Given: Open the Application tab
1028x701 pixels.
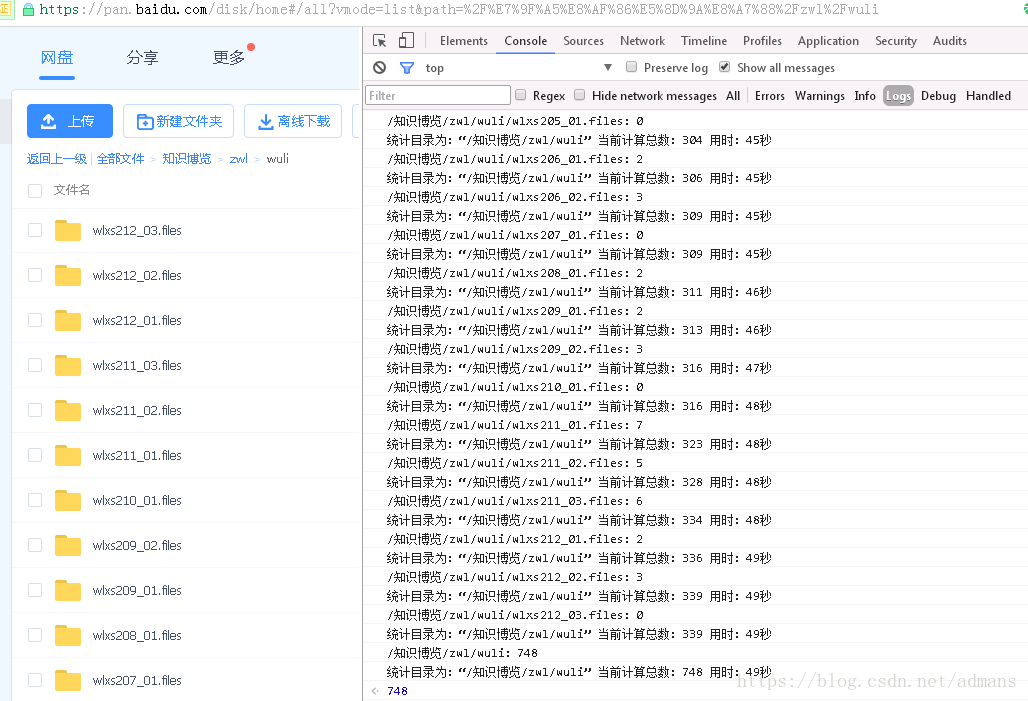Looking at the screenshot, I should [x=828, y=41].
